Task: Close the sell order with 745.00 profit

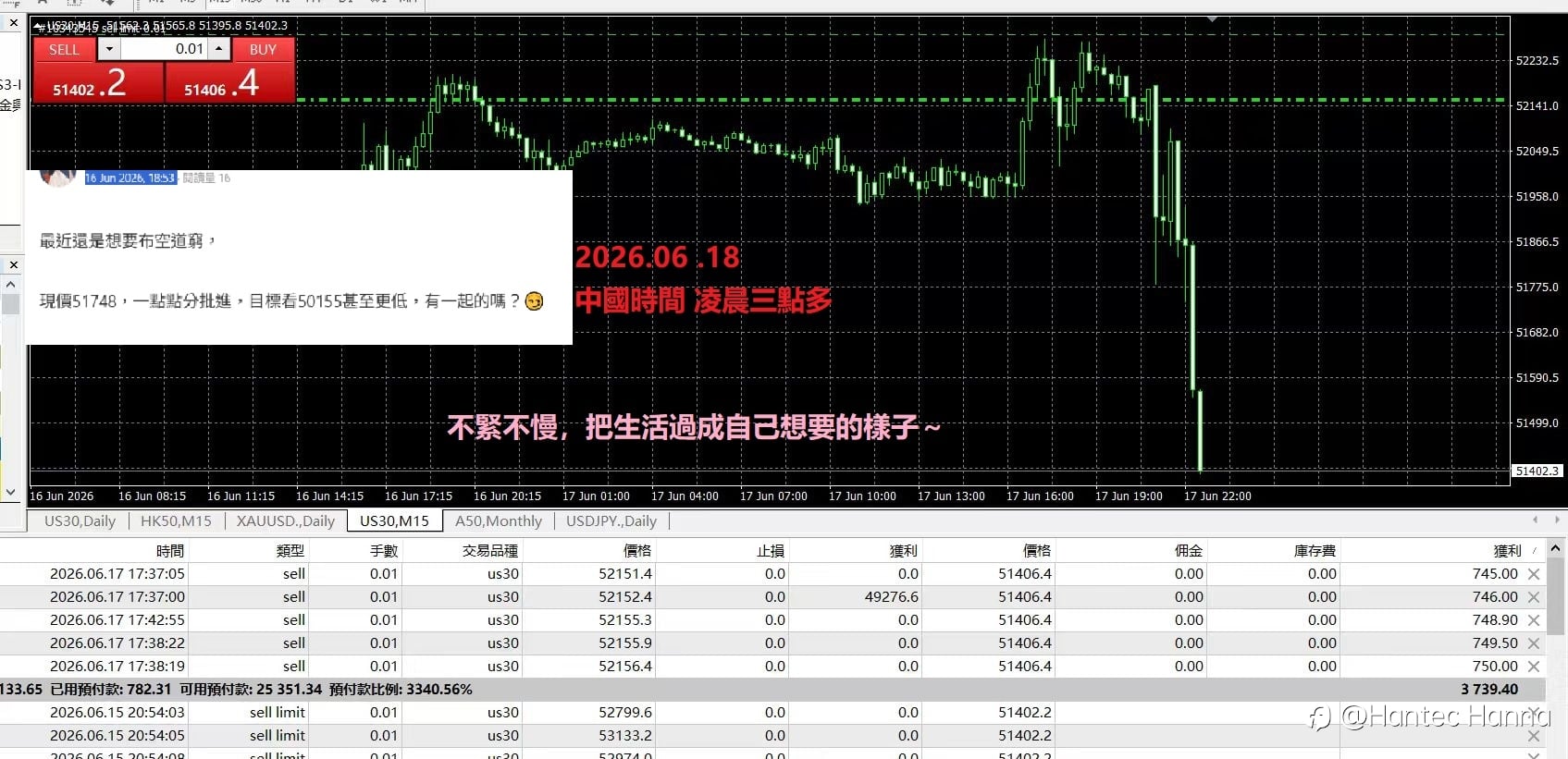Action: [1534, 574]
